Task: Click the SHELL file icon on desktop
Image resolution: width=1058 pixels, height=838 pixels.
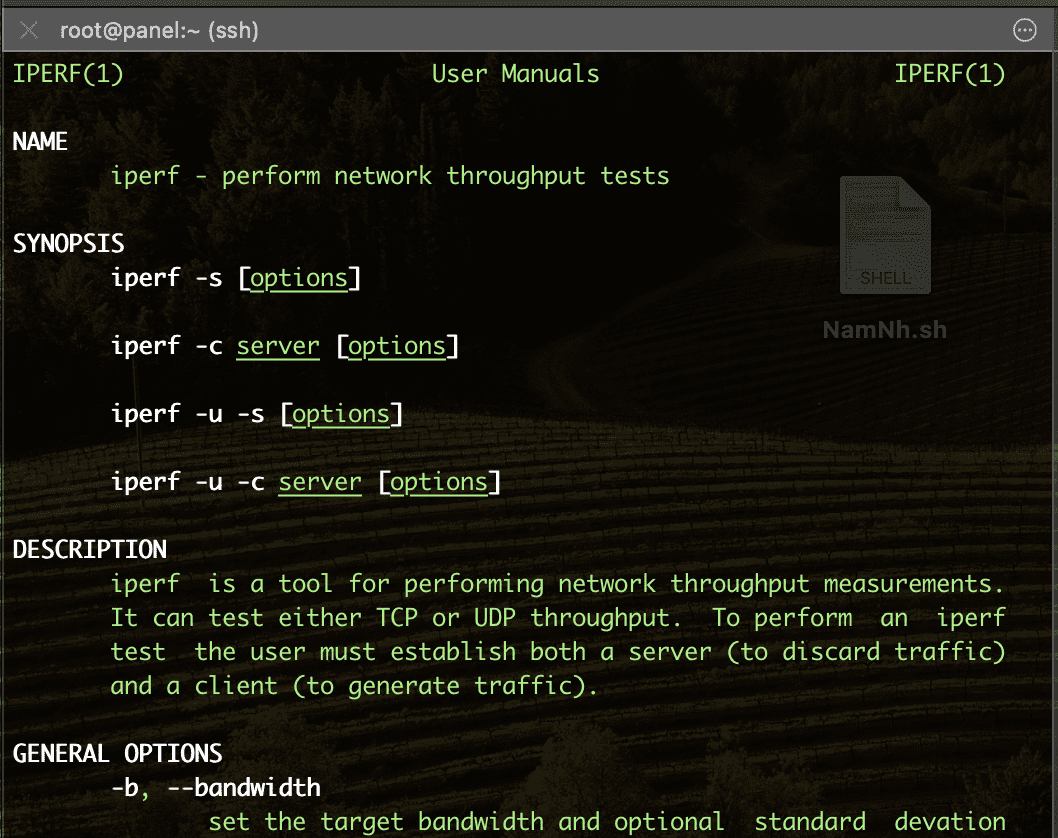Action: (885, 236)
